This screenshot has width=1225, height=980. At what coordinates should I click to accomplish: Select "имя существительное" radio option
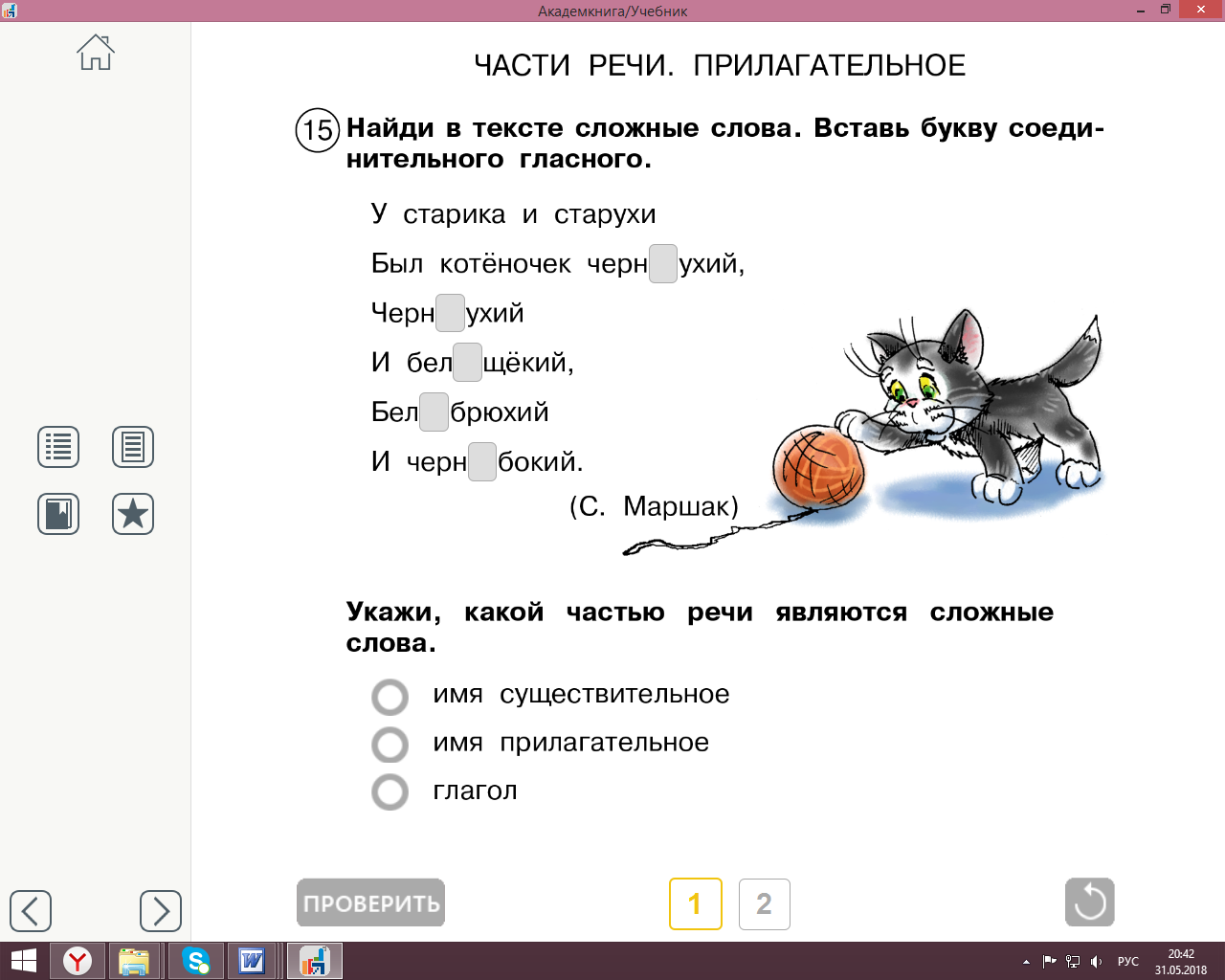click(x=390, y=697)
